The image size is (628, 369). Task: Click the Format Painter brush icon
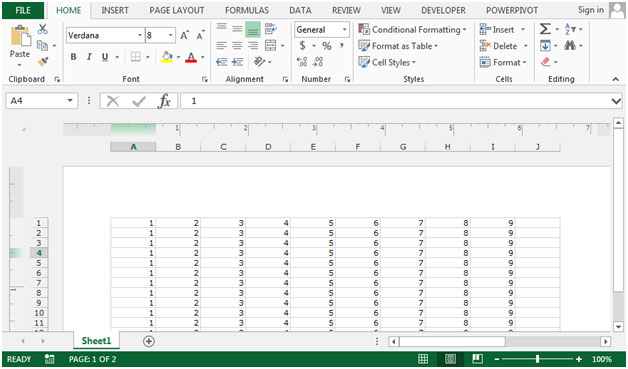click(x=42, y=62)
